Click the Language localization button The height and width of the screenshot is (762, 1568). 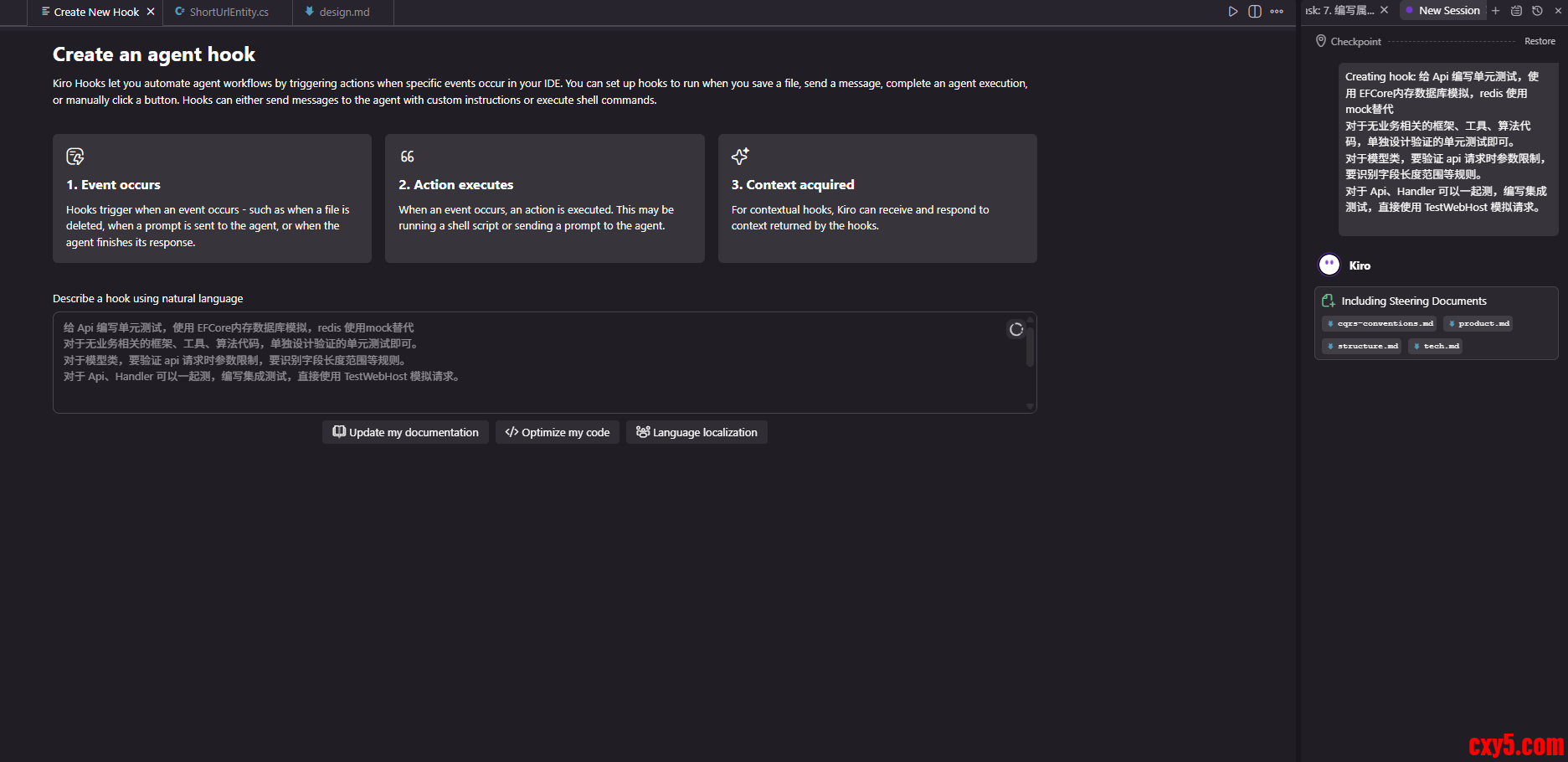tap(697, 432)
